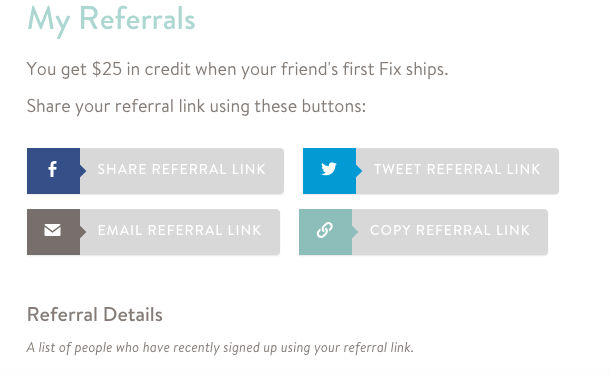This screenshot has height=375, width=610.
Task: Click the $25 credit amount text
Action: [107, 69]
